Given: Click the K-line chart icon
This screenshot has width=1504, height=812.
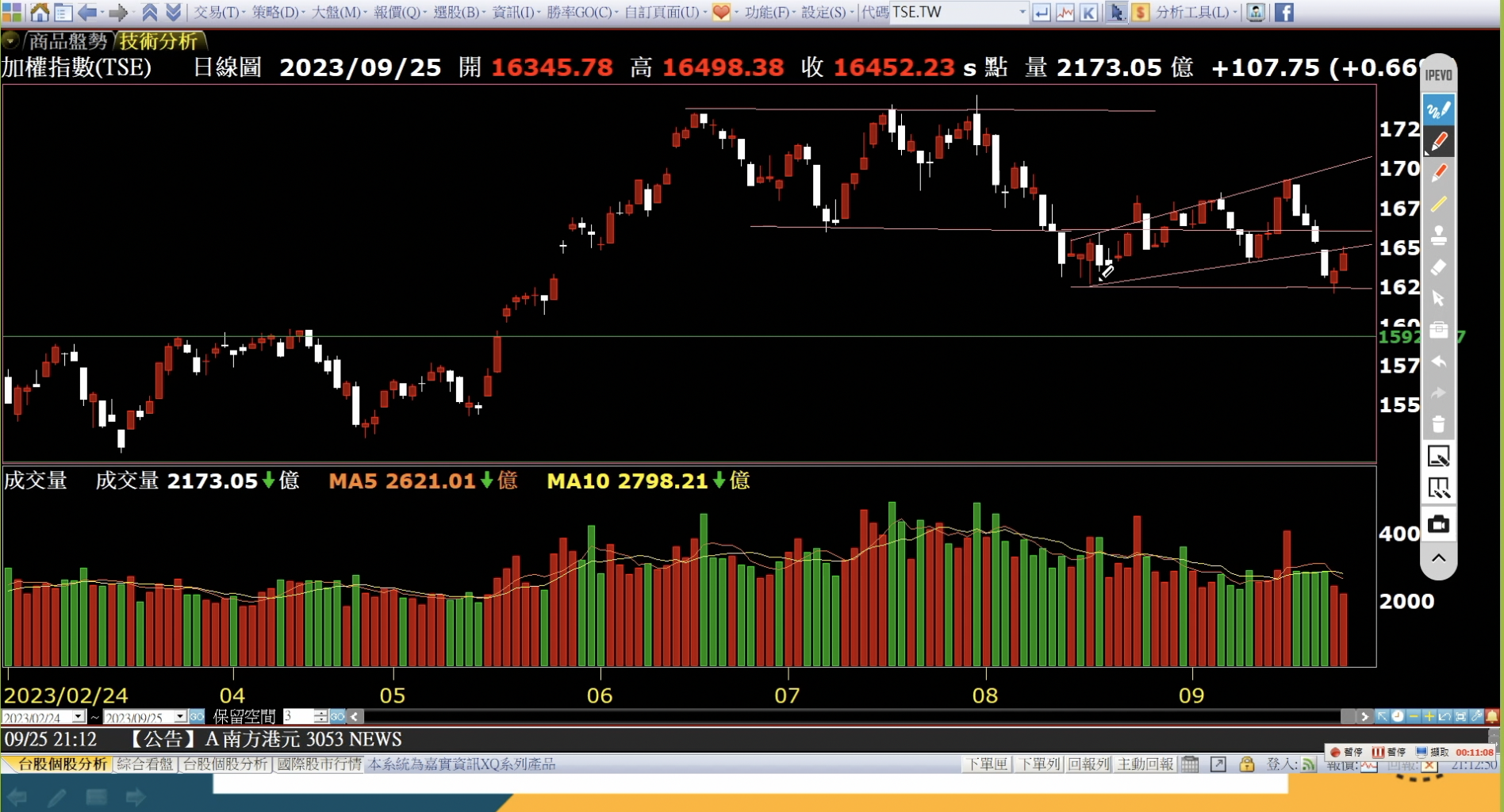Looking at the screenshot, I should [1089, 12].
